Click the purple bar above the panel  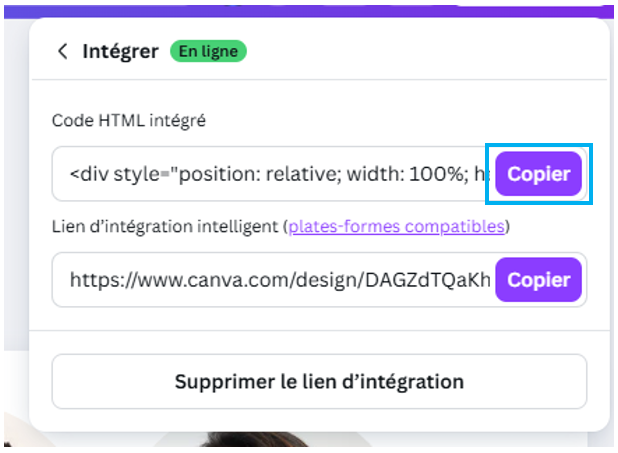coord(300,7)
